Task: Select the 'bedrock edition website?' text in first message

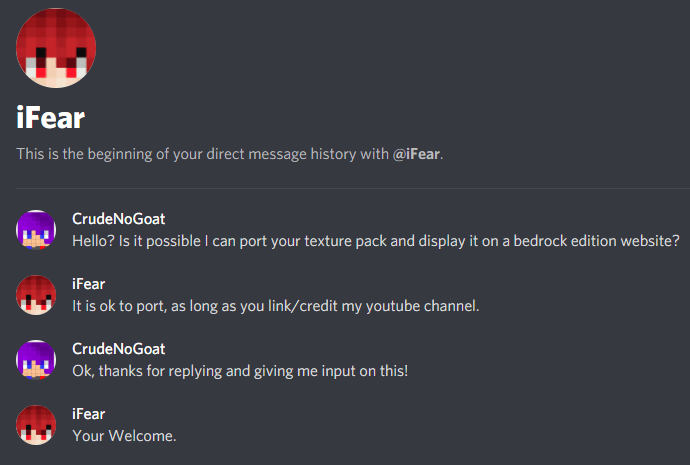Action: 597,241
